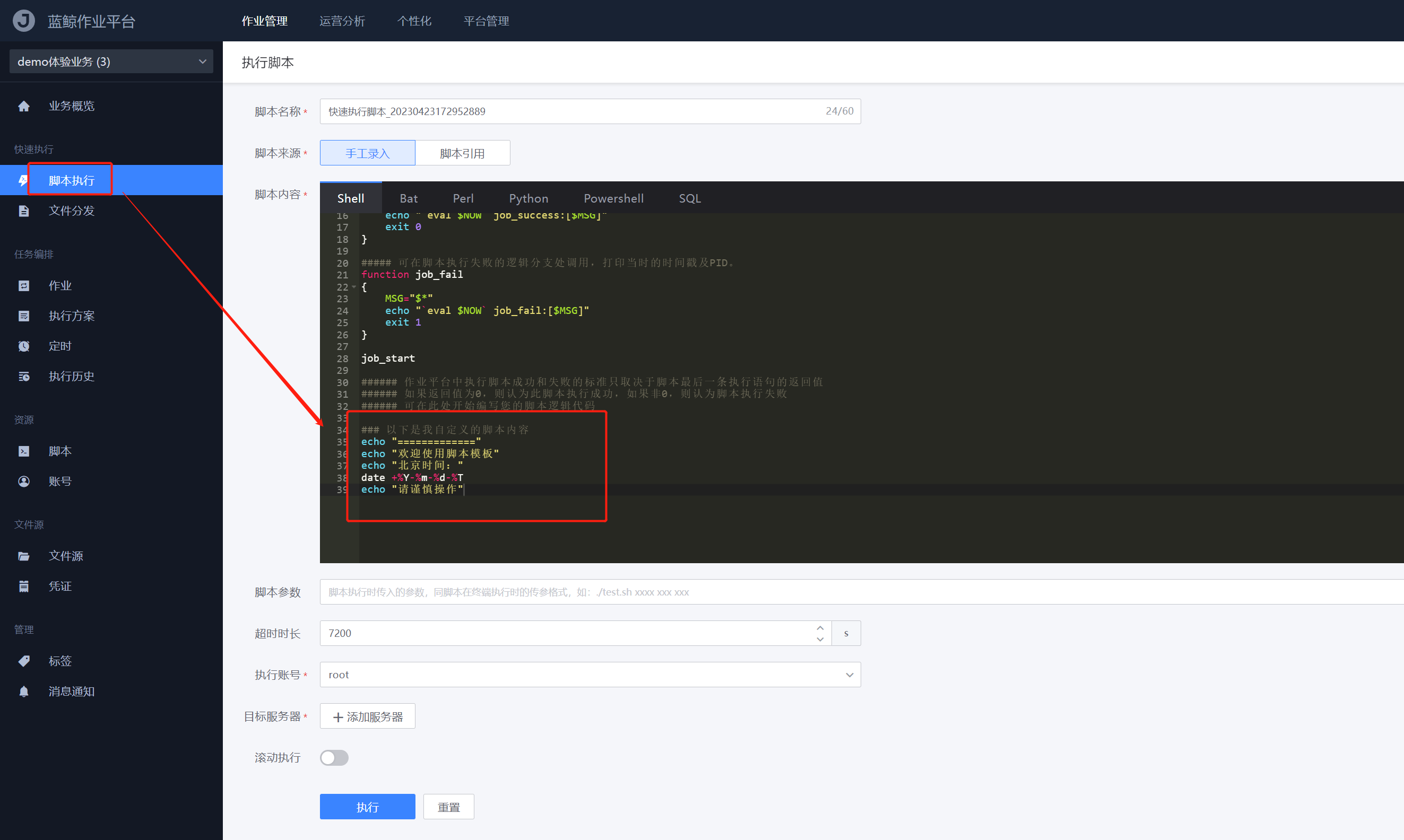The height and width of the screenshot is (840, 1404).
Task: Click the 作业 sidebar icon
Action: [24, 286]
